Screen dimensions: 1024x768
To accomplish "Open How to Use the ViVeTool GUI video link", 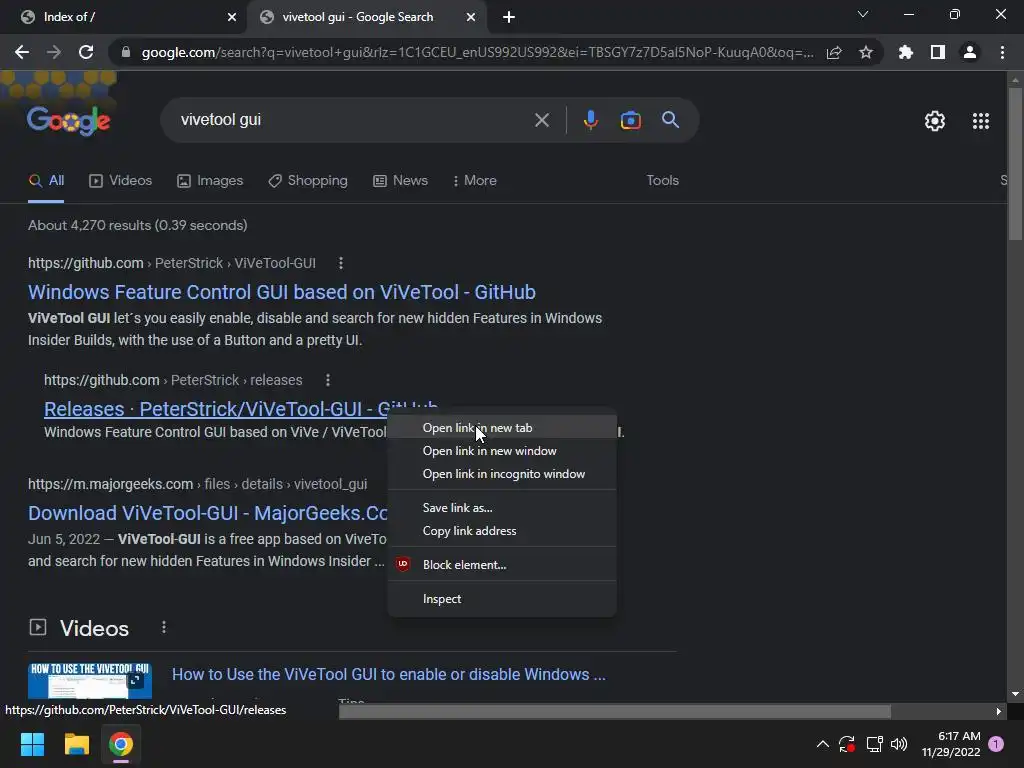I will (389, 675).
